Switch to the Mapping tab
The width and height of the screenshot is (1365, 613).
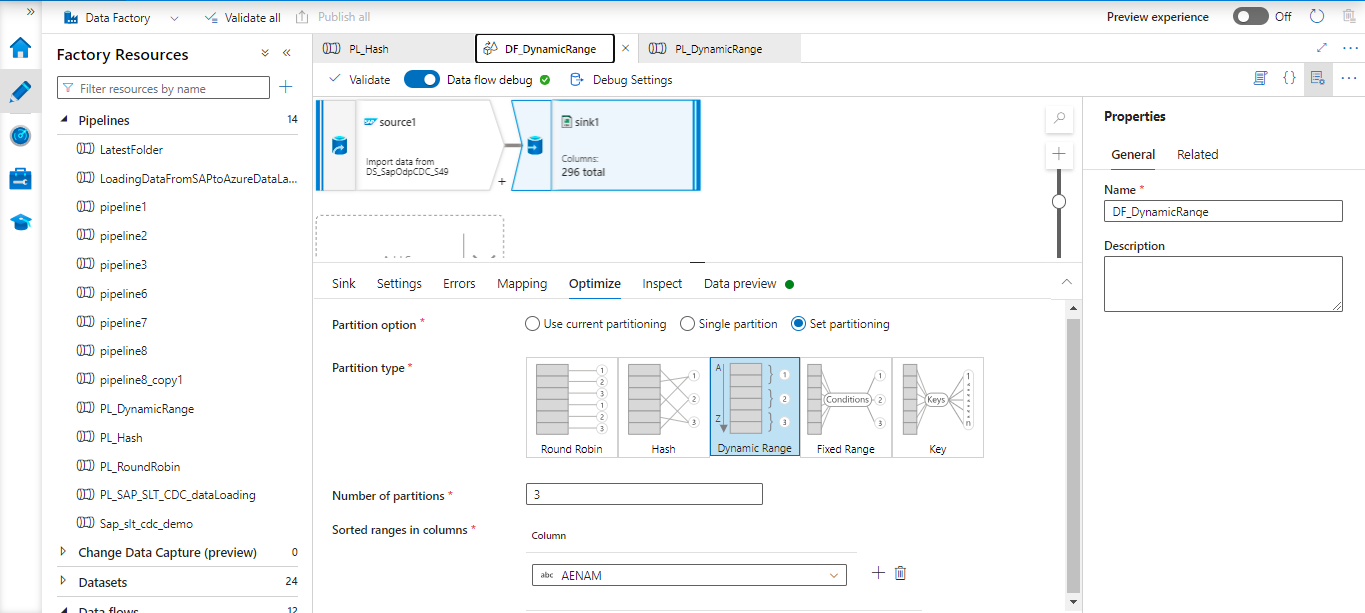pyautogui.click(x=522, y=284)
